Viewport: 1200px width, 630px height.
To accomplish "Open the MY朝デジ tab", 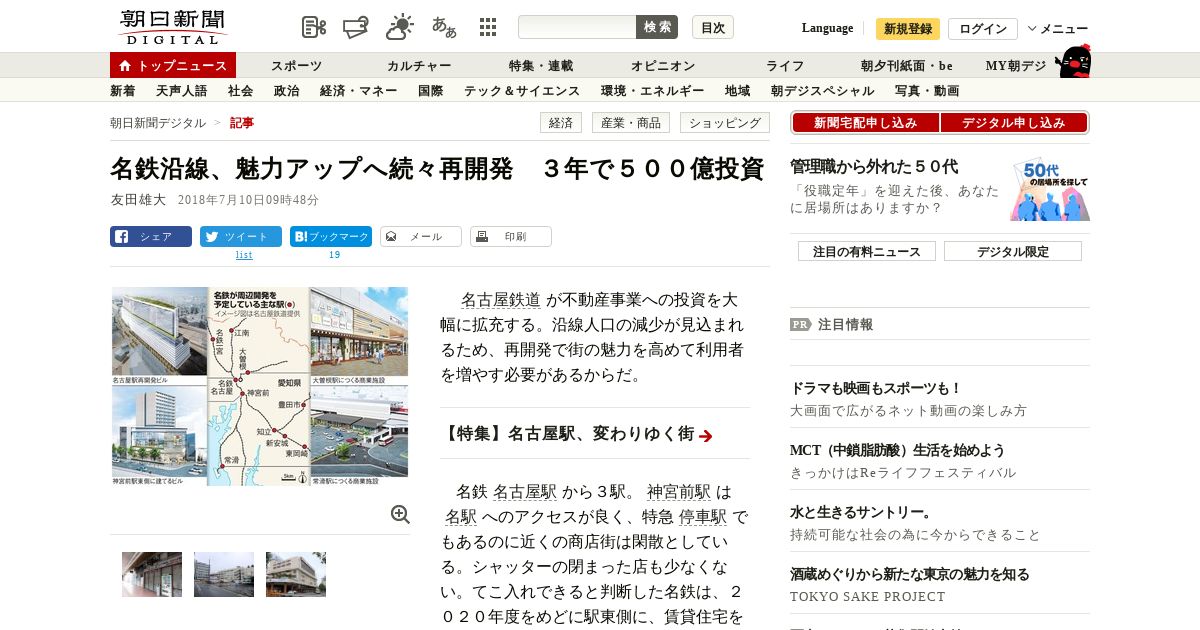I will tap(1016, 66).
